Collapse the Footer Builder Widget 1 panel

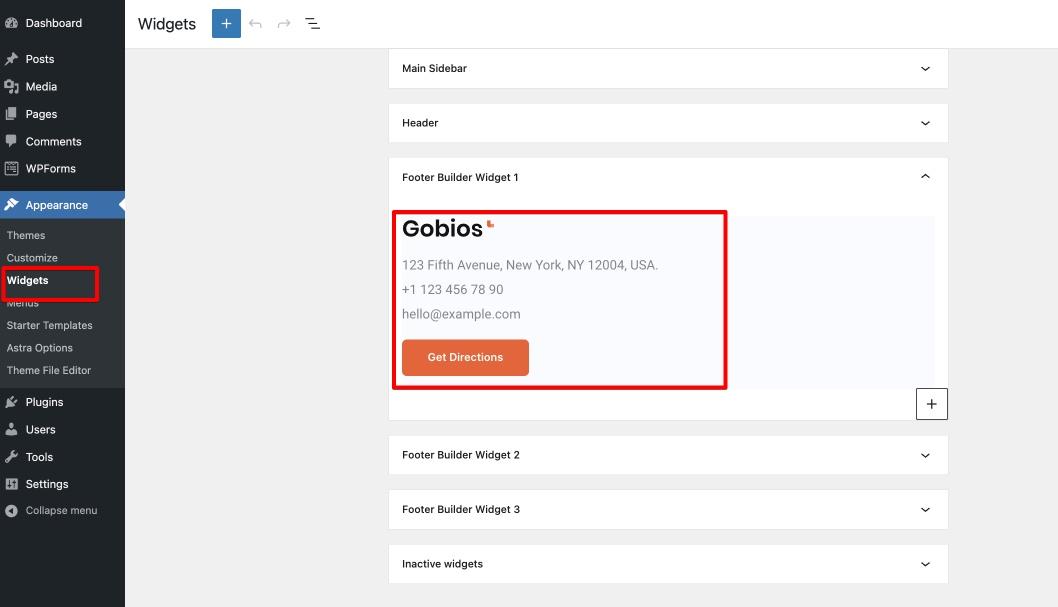coord(925,177)
